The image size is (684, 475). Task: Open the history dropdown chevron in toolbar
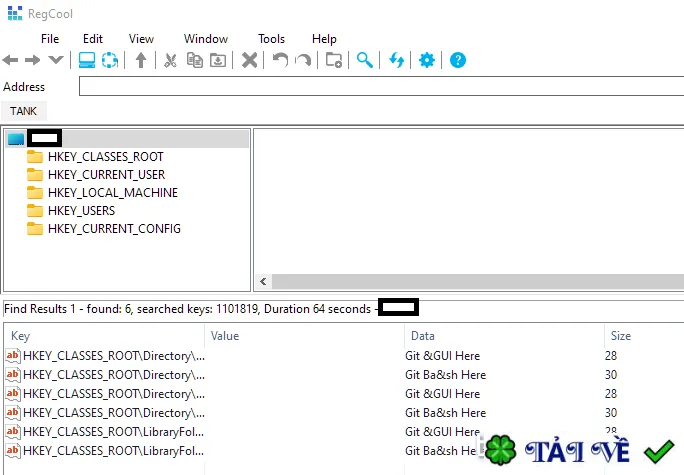coord(56,60)
